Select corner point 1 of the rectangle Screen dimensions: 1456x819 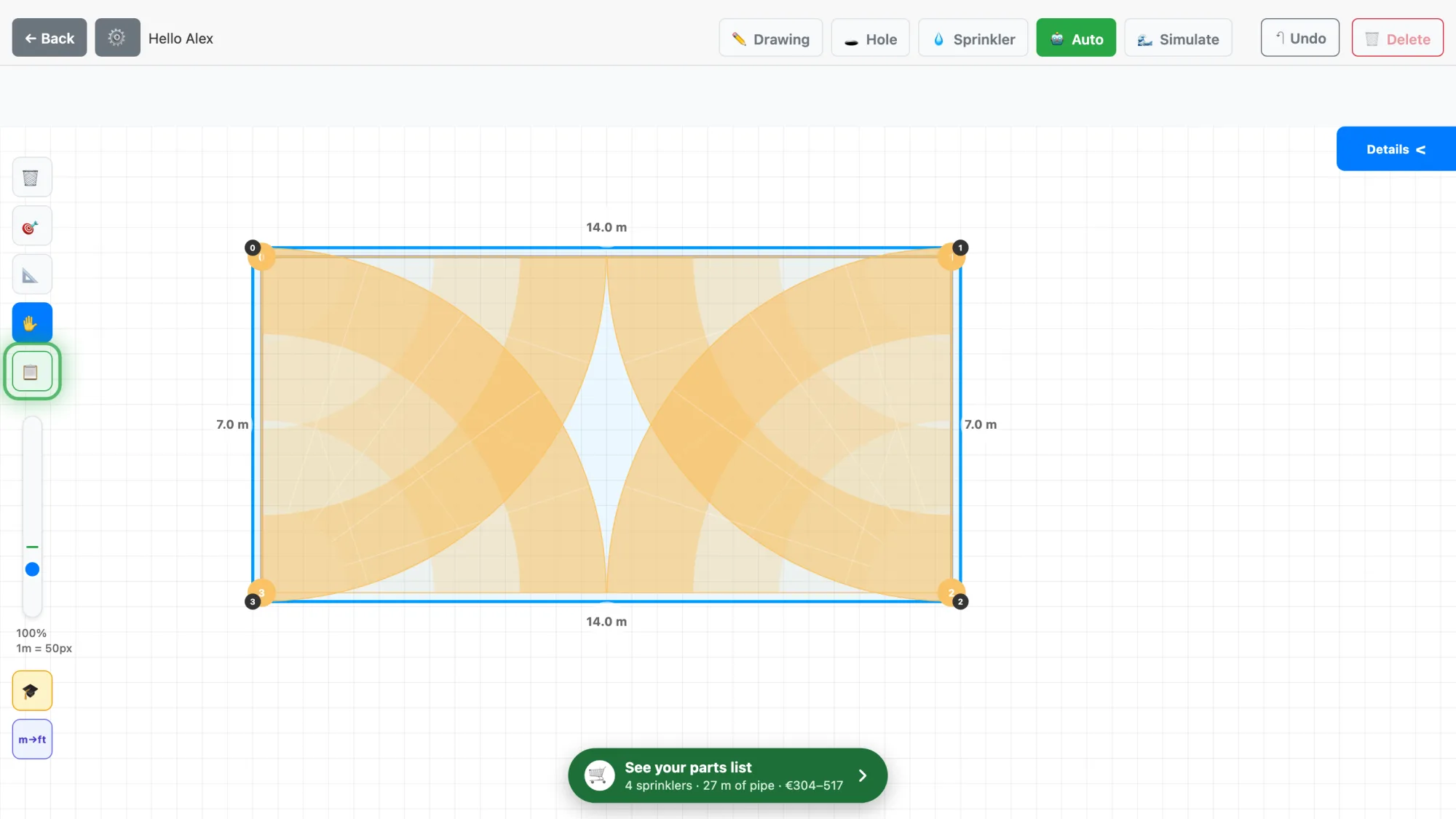960,248
